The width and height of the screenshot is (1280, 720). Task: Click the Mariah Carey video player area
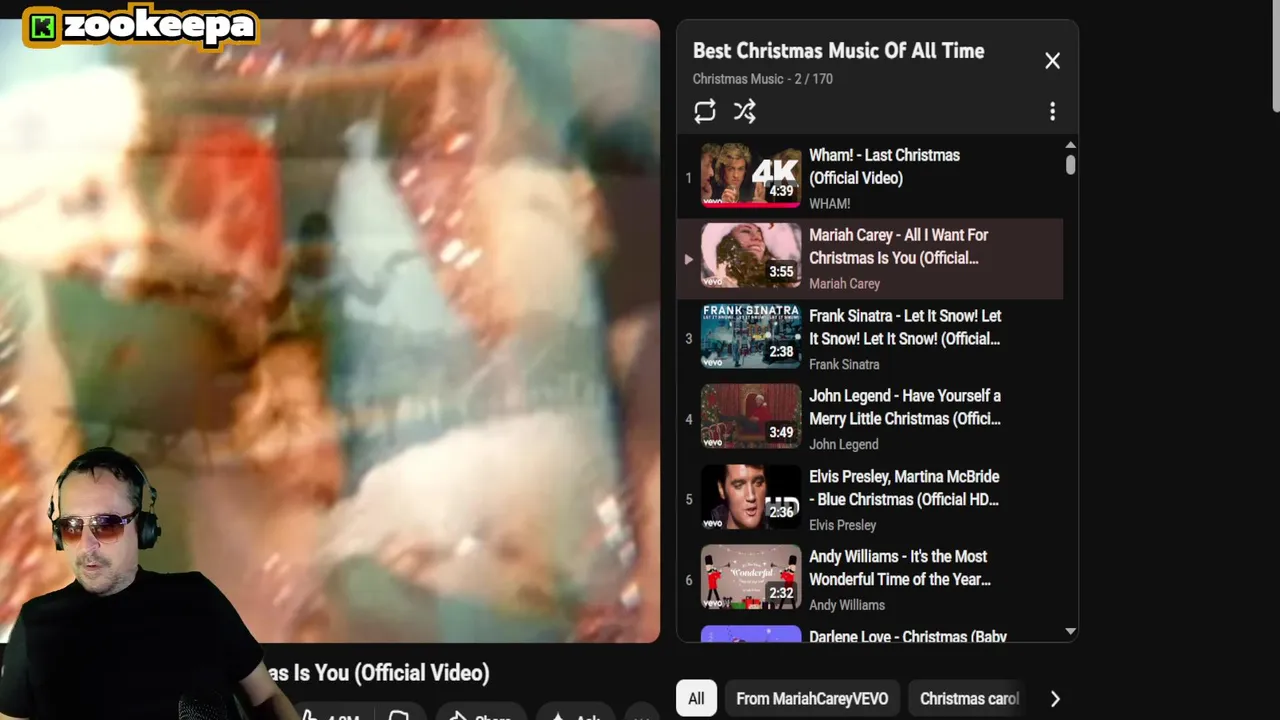coord(330,331)
